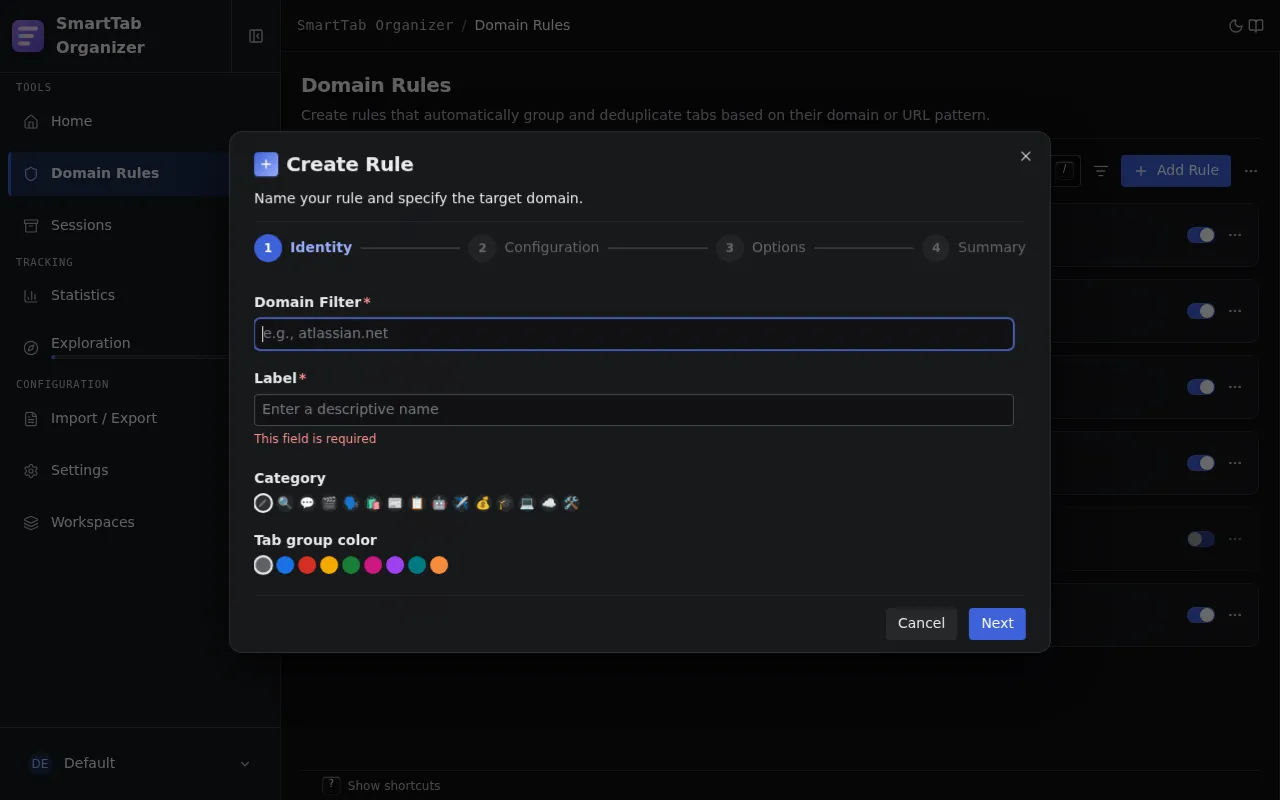The image size is (1280, 800).
Task: Choose the airplane travel category
Action: point(461,503)
